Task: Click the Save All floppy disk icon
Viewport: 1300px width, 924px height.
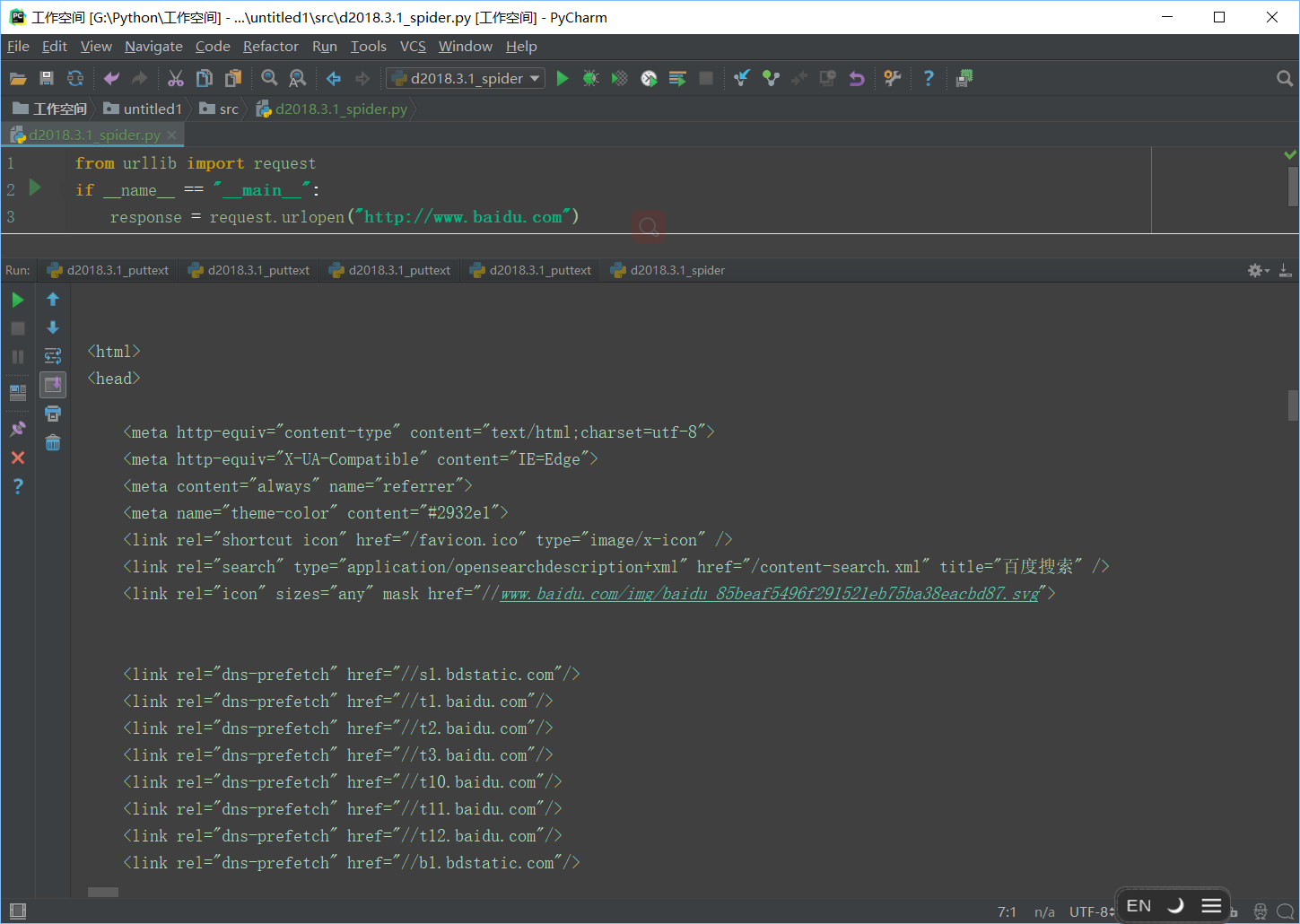Action: (x=47, y=79)
